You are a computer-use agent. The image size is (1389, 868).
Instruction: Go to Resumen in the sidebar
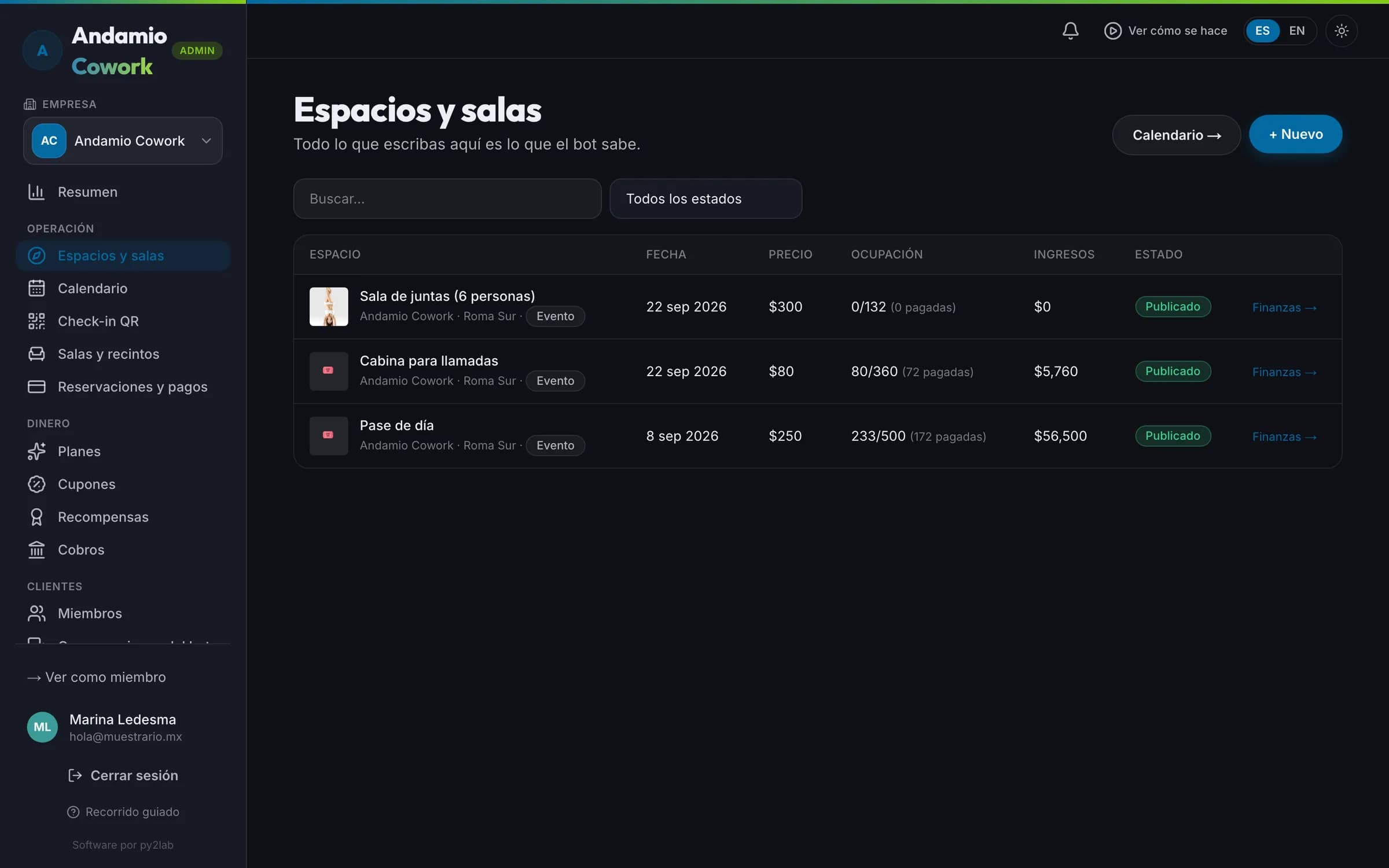(x=123, y=192)
